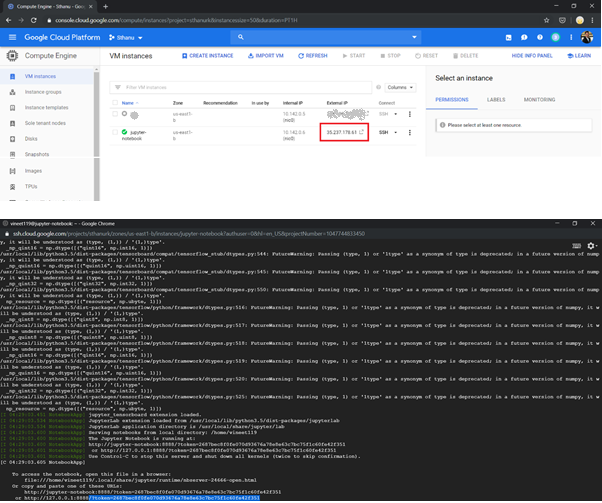
Task: Click the TPUs sidebar icon
Action: [12, 187]
